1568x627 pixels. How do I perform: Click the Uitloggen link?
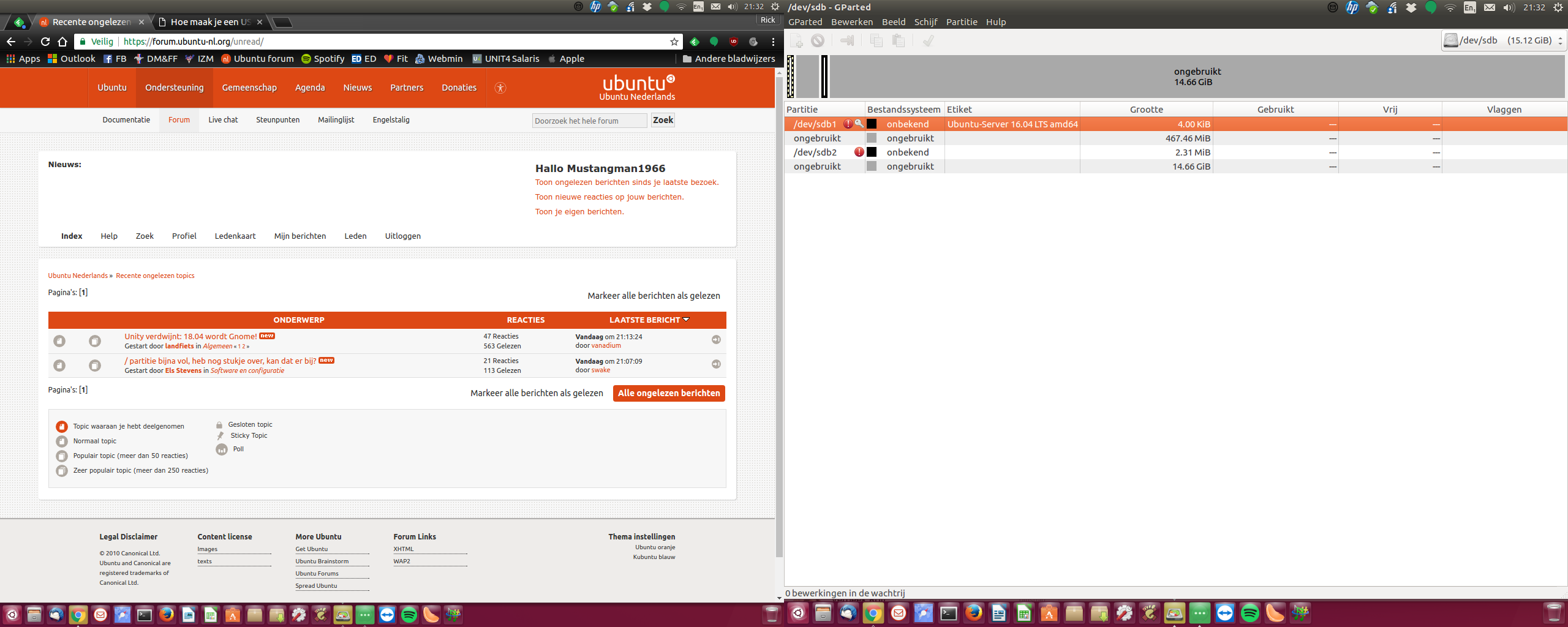pyautogui.click(x=402, y=236)
